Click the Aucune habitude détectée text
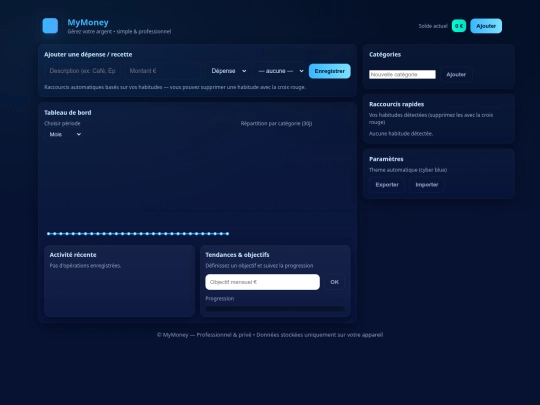540x405 pixels. pyautogui.click(x=401, y=134)
